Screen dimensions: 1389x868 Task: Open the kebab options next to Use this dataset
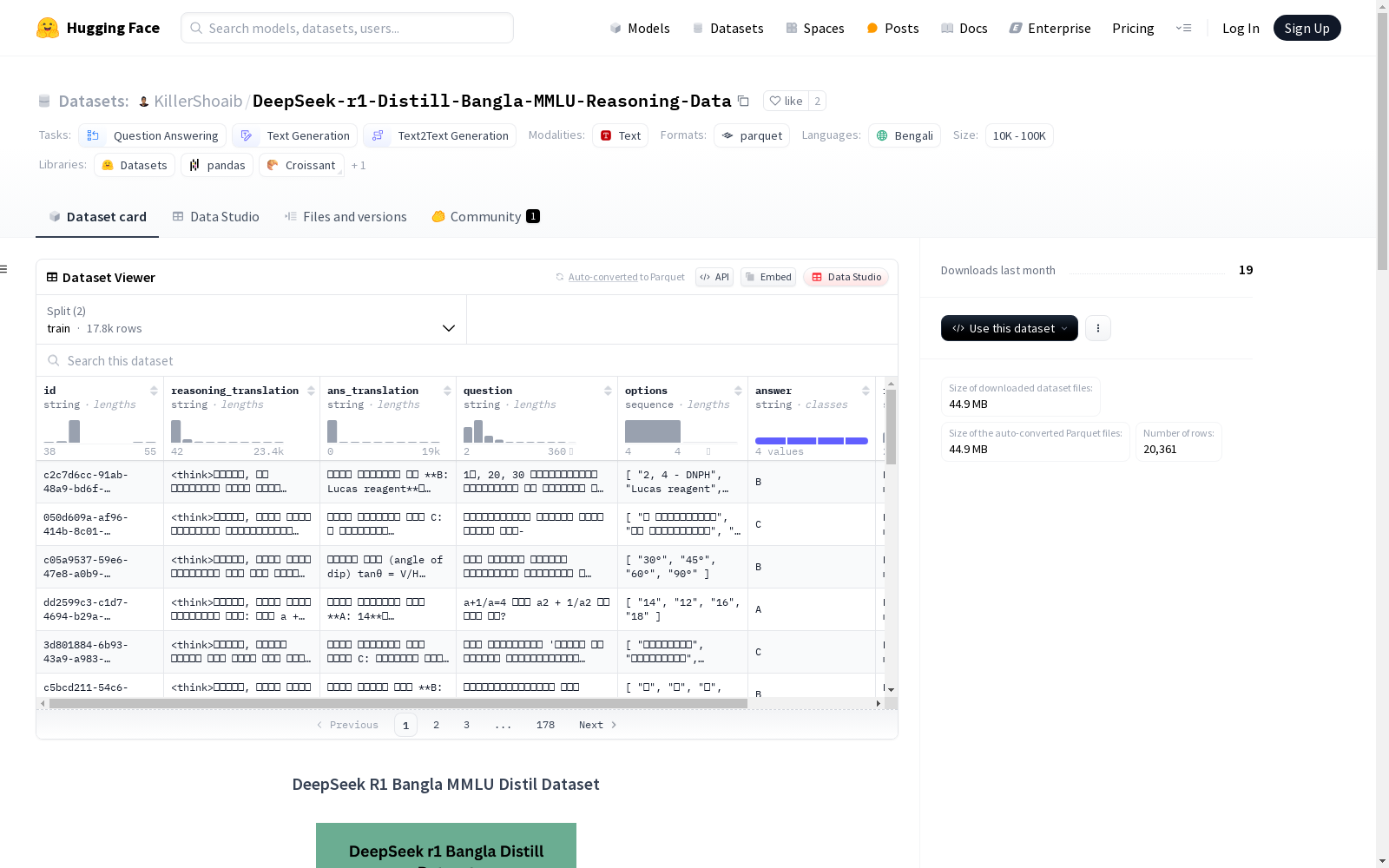click(x=1098, y=328)
